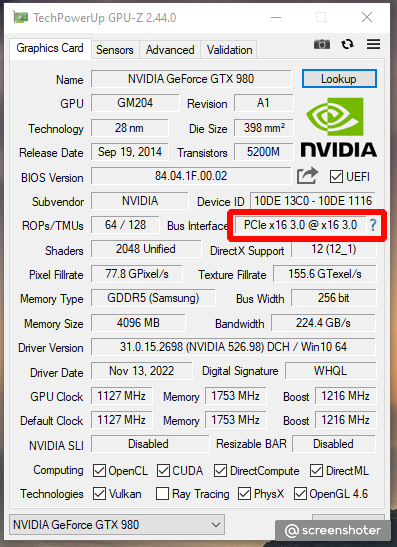Toggle the OpenCL checkbox
Viewport: 397px width, 547px height.
(99, 471)
